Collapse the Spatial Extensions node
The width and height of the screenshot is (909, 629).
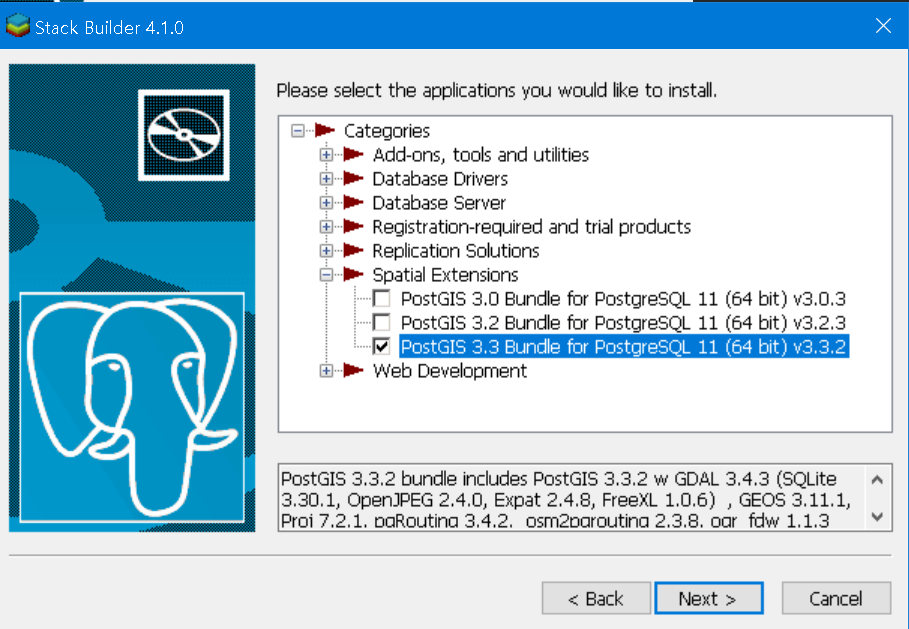326,275
